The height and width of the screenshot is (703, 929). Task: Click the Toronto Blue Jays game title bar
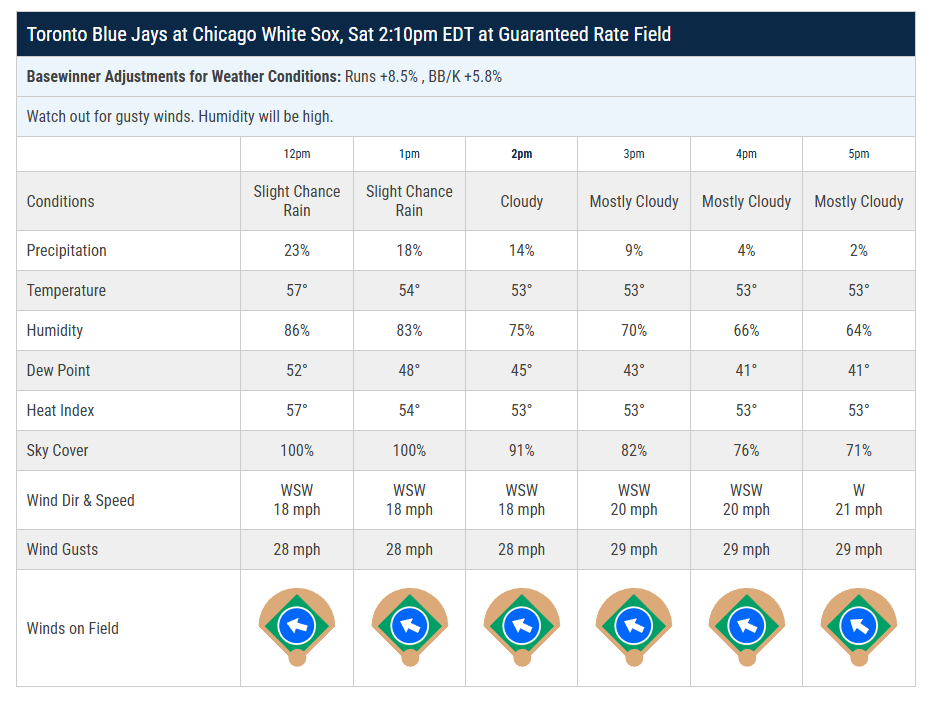(x=348, y=35)
